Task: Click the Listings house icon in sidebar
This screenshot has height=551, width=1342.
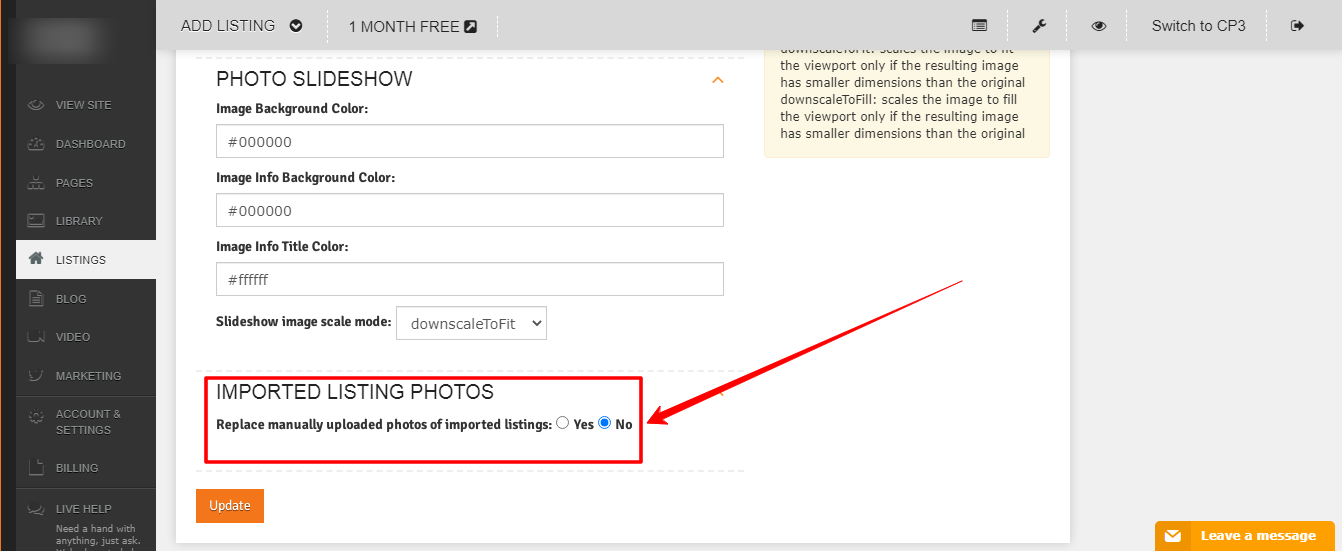Action: (37, 259)
